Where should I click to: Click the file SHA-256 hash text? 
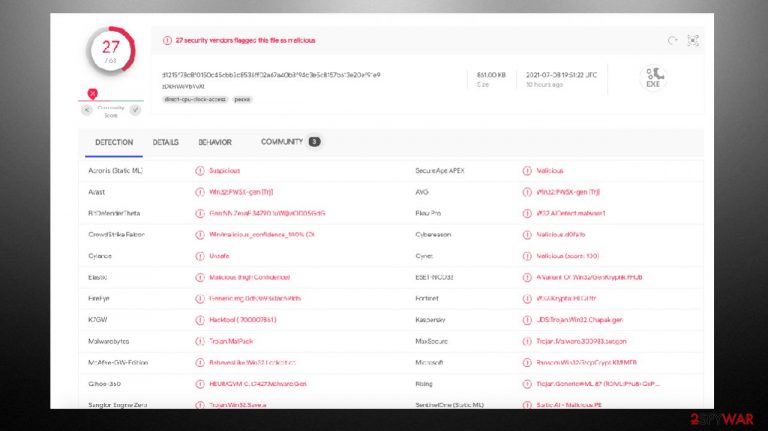[271, 75]
